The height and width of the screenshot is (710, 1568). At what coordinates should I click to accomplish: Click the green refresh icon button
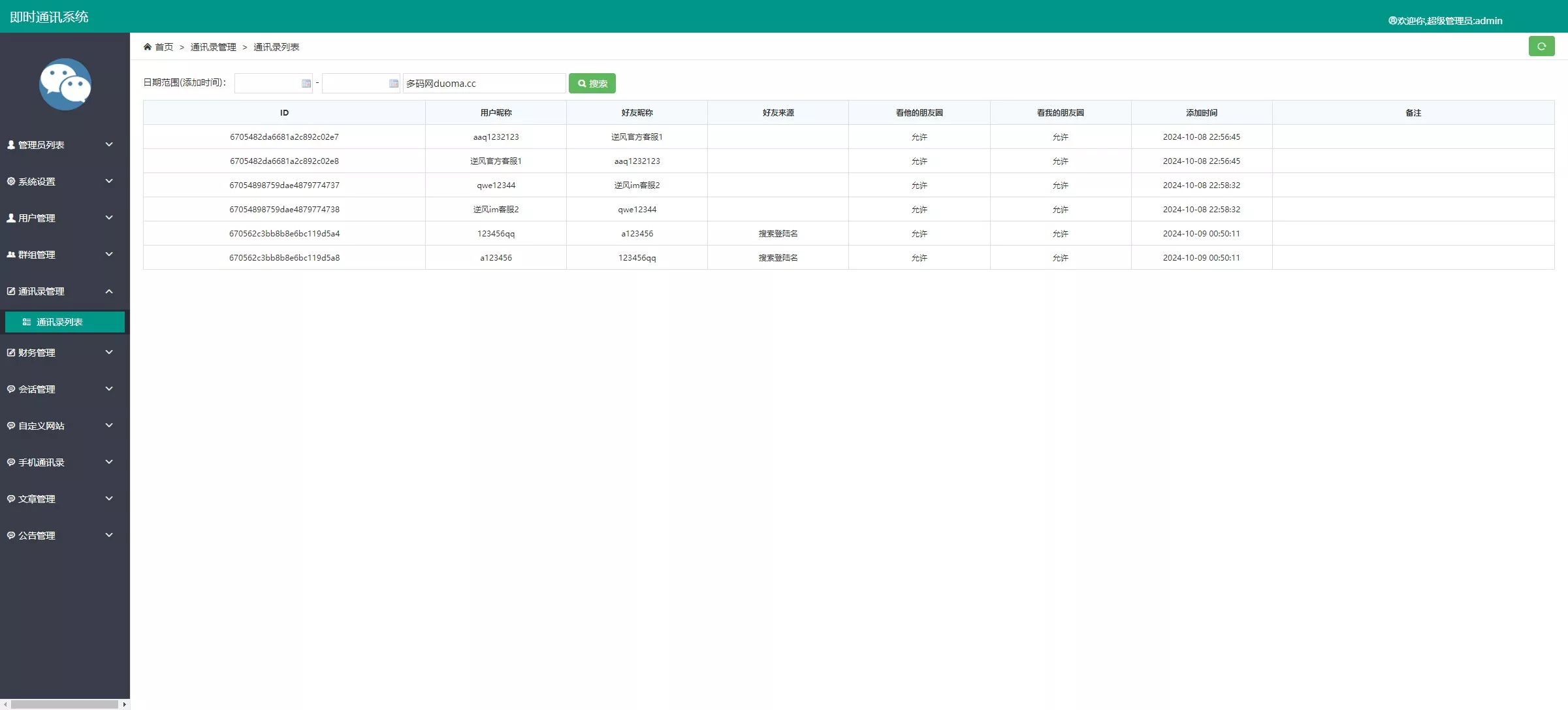1541,46
